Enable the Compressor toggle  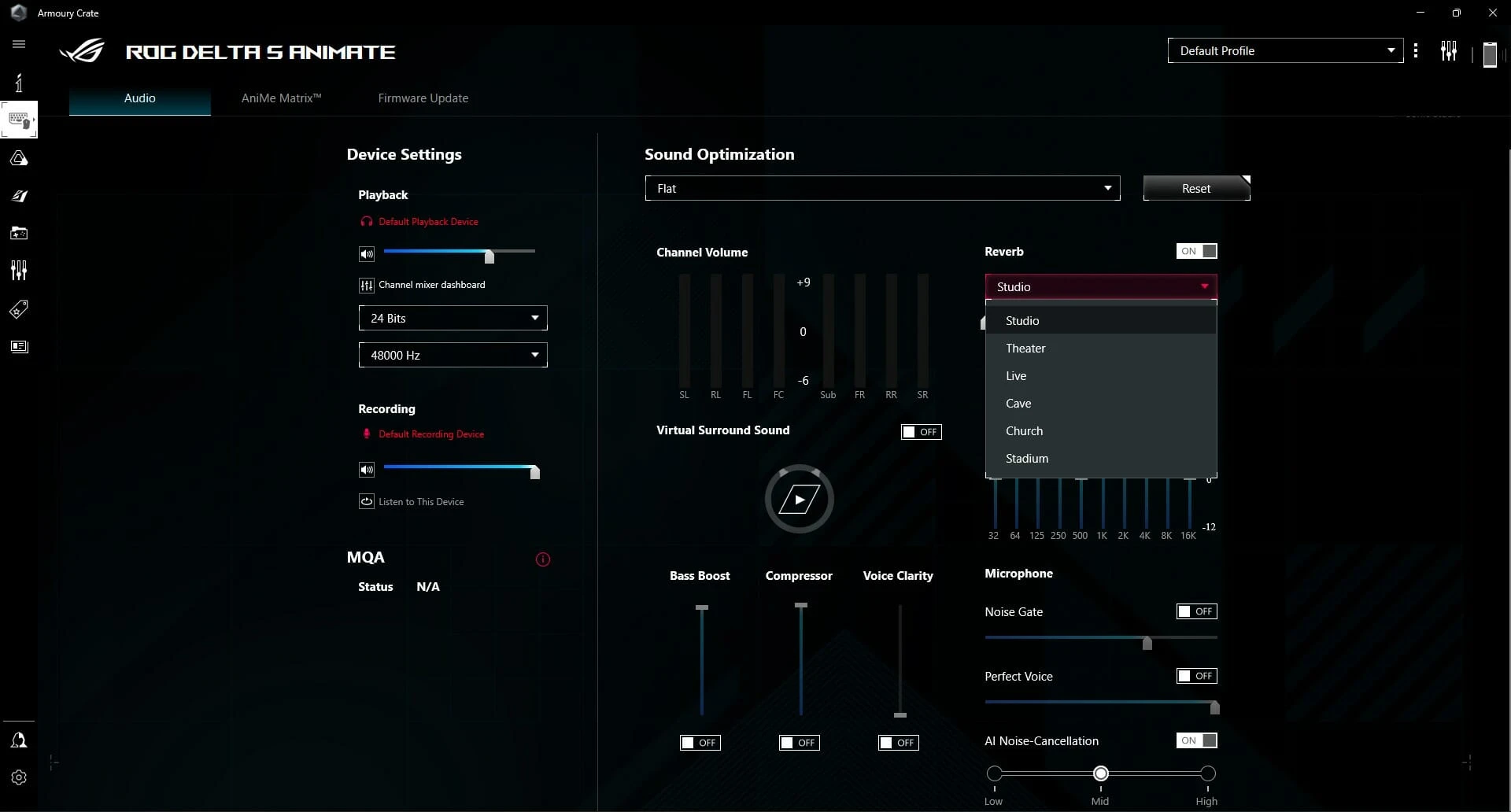(x=800, y=743)
